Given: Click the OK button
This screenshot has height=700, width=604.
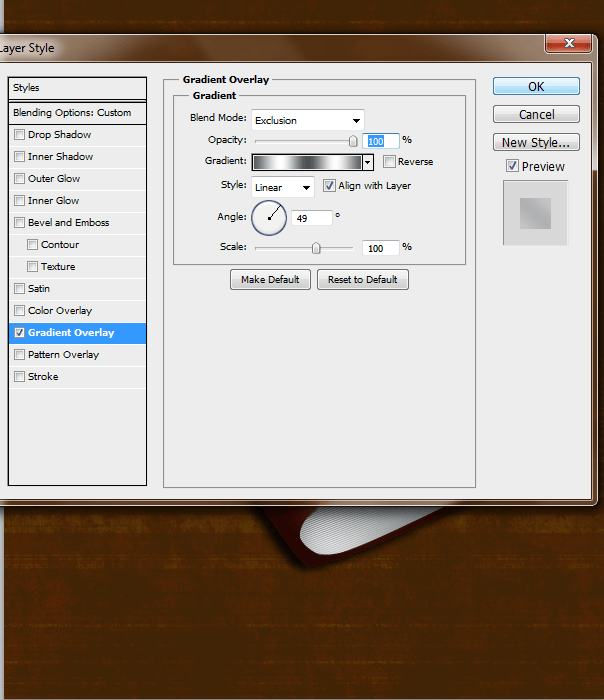Looking at the screenshot, I should click(x=536, y=86).
